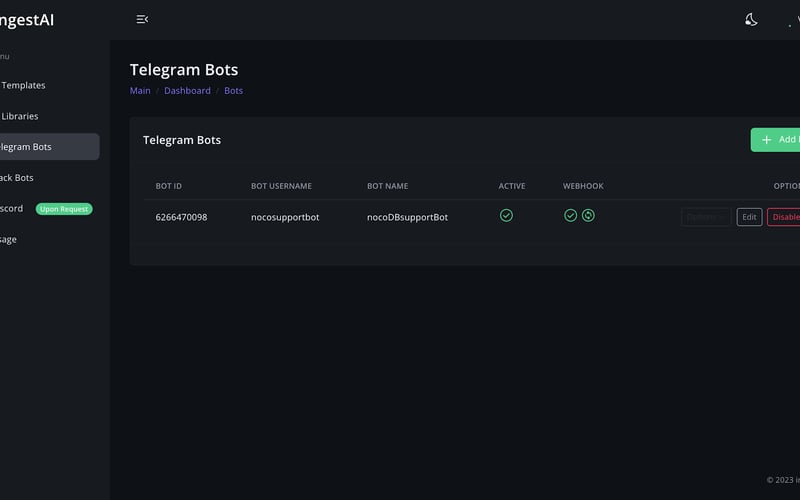Open Slack Bots in the sidebar
Image resolution: width=800 pixels, height=500 pixels.
tap(17, 178)
